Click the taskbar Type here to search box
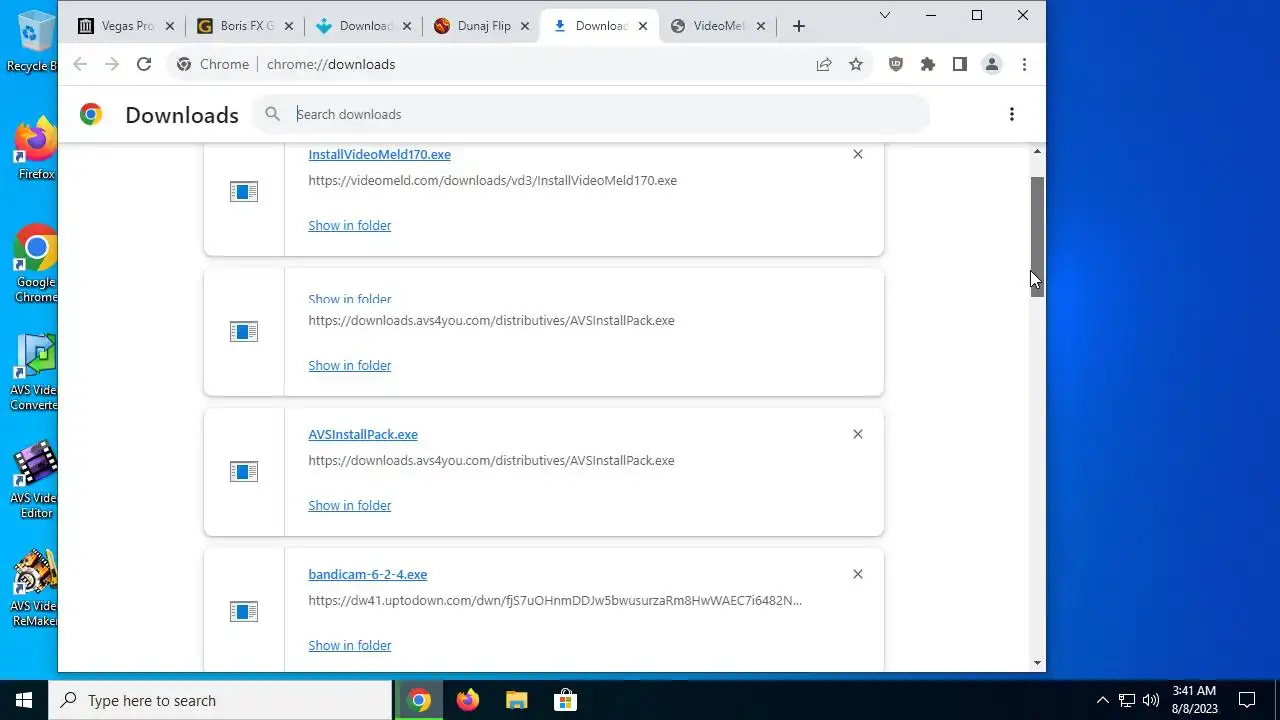The width and height of the screenshot is (1280, 720). 220,700
